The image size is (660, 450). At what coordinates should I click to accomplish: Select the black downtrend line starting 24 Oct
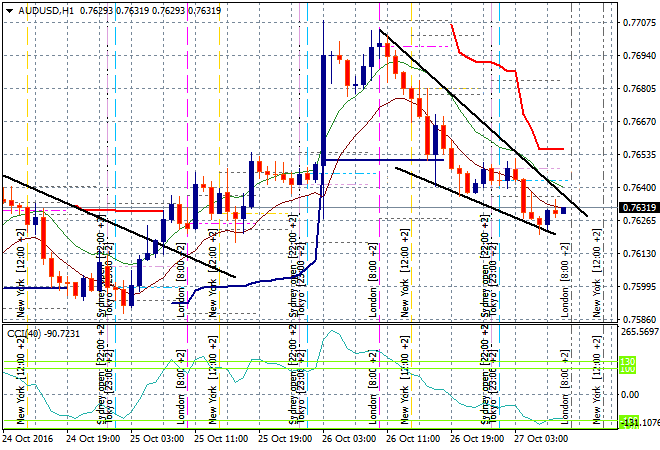pyautogui.click(x=119, y=226)
